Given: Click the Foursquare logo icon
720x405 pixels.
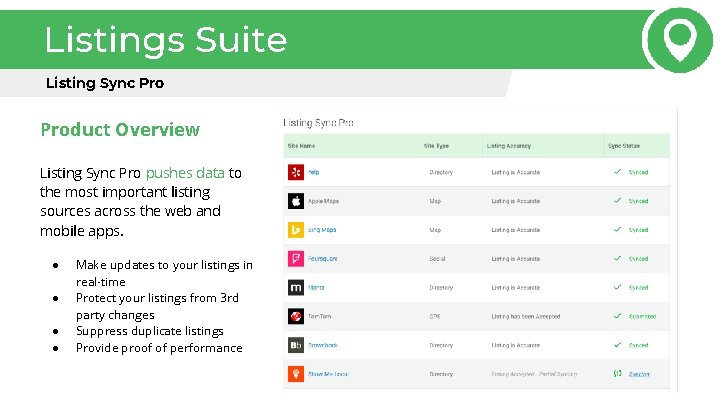Looking at the screenshot, I should point(296,259).
